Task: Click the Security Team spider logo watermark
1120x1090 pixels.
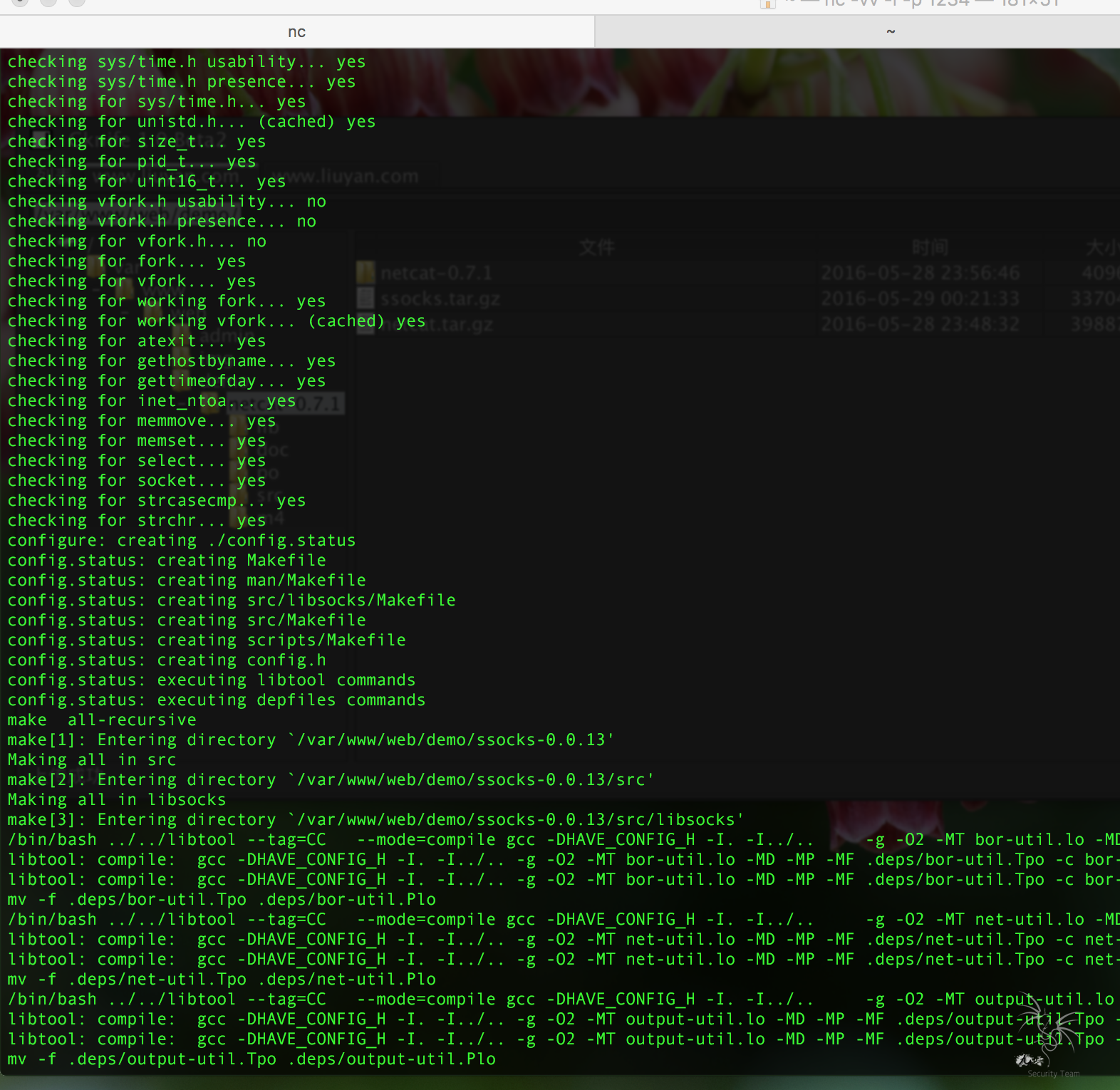Action: point(1046,1033)
